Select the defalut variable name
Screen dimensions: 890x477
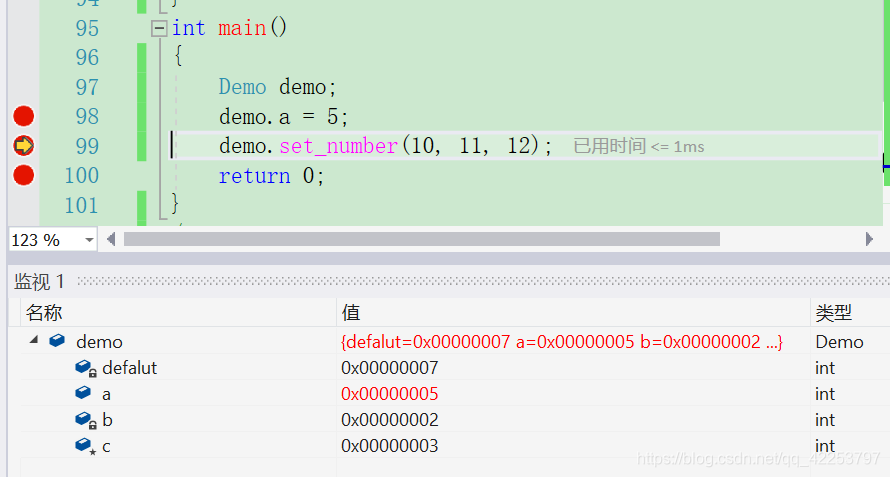(x=130, y=368)
